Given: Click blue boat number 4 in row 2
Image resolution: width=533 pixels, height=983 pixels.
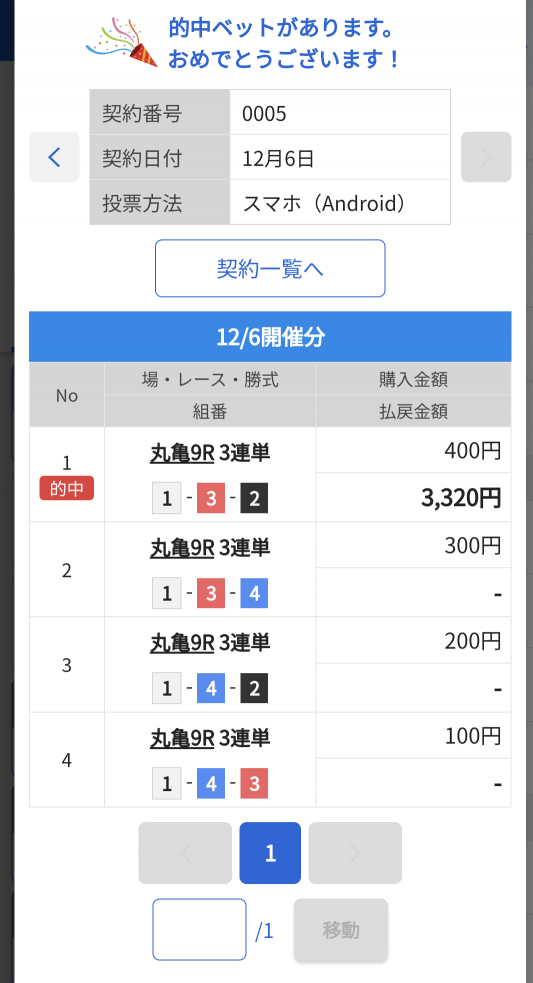Looking at the screenshot, I should [254, 593].
